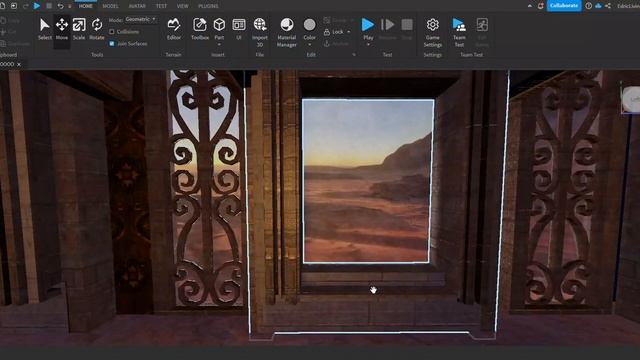The image size is (640, 360).
Task: Switch to the VIEW tab
Action: tap(182, 6)
